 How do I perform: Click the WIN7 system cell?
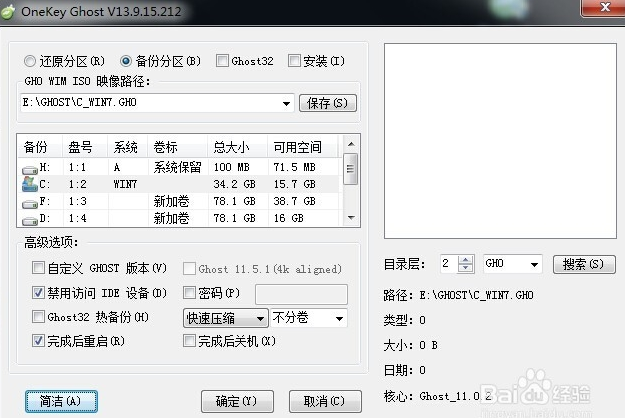coord(125,184)
